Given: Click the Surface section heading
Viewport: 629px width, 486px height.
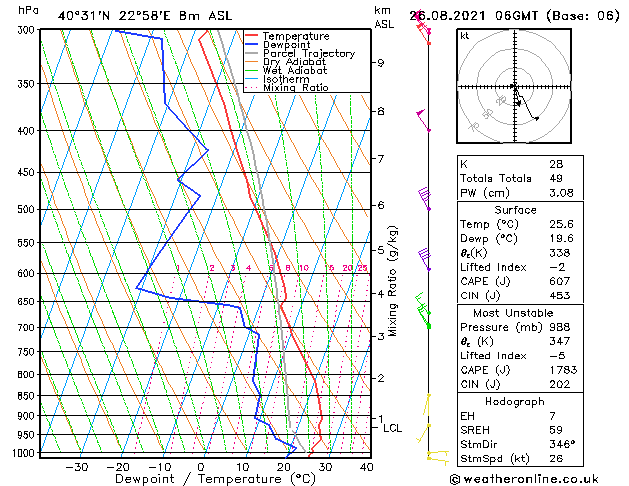Looking at the screenshot, I should click(515, 210).
